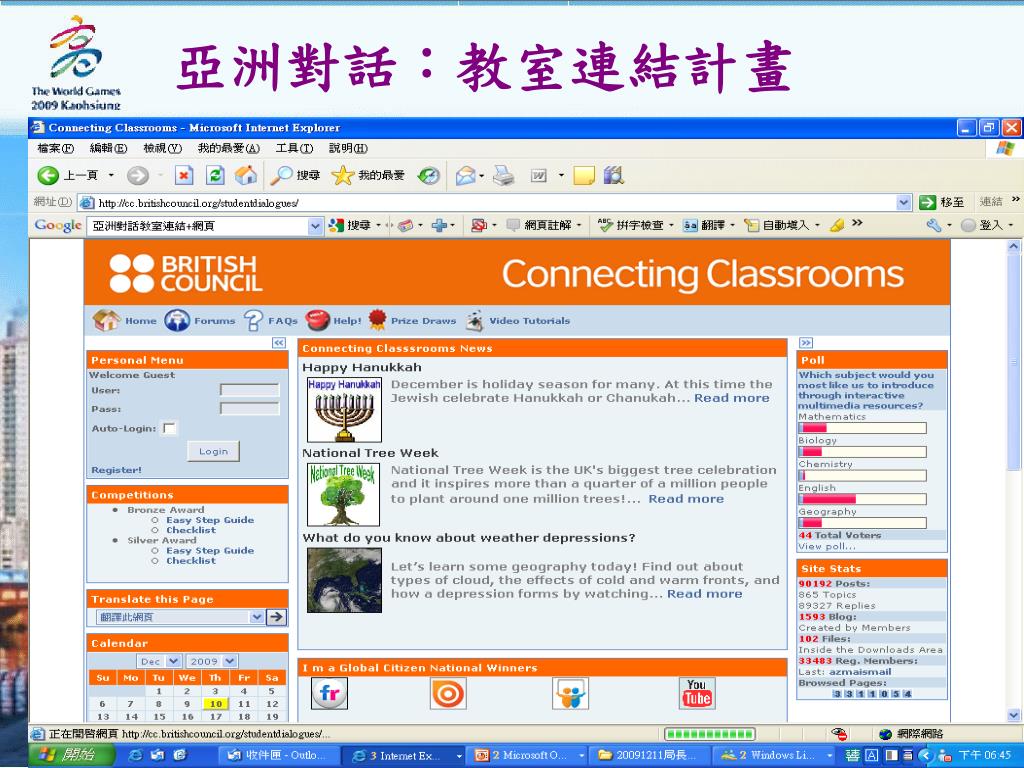Viewport: 1024px width, 768px height.
Task: Click the Edit with Word icon
Action: [539, 175]
